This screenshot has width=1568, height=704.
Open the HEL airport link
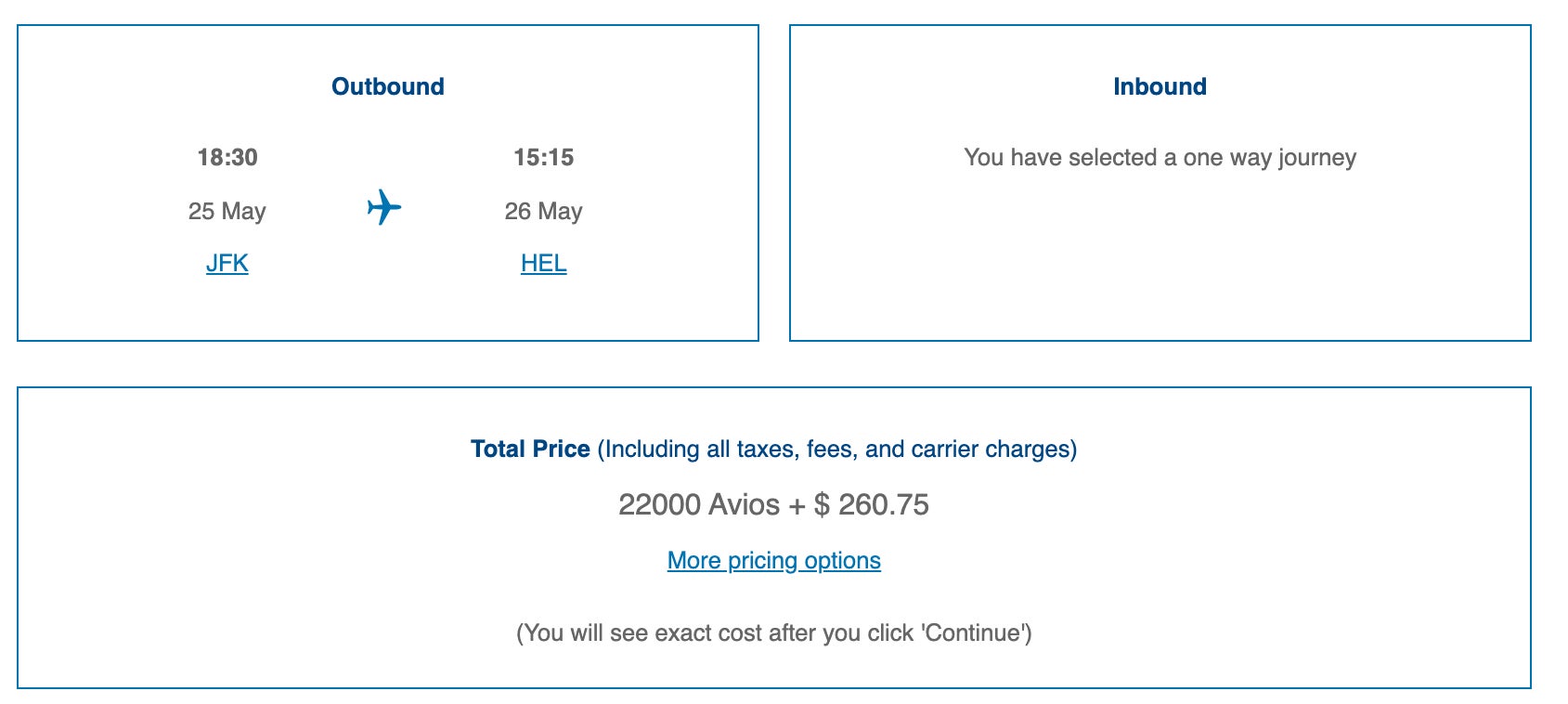[543, 264]
